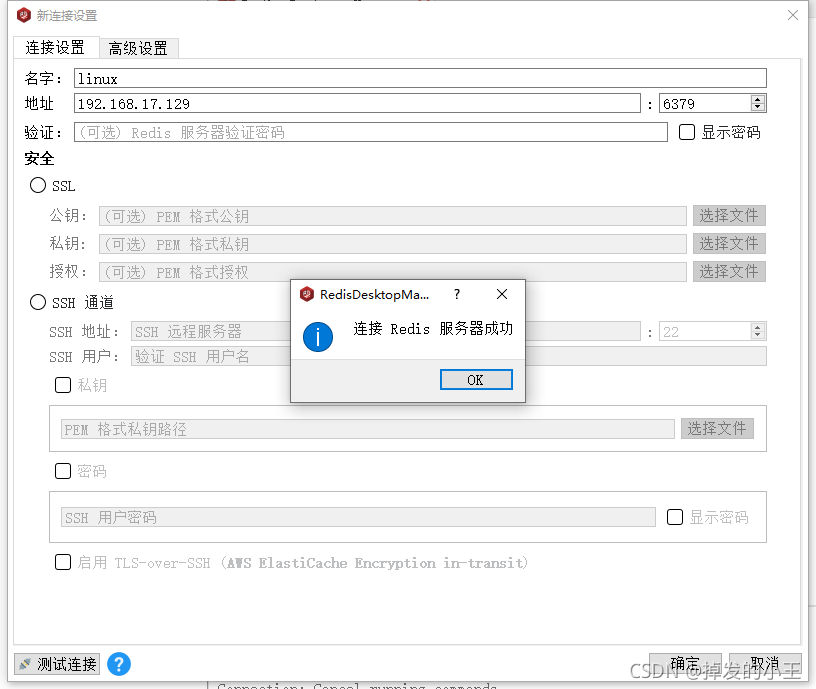Select the SSL radio button

37,185
